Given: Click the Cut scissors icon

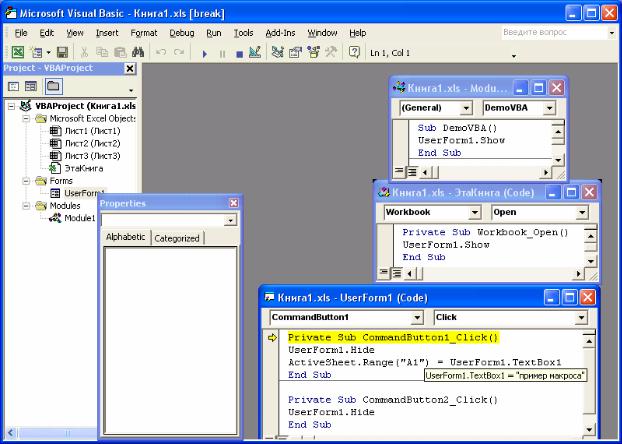Looking at the screenshot, I should pos(84,52).
